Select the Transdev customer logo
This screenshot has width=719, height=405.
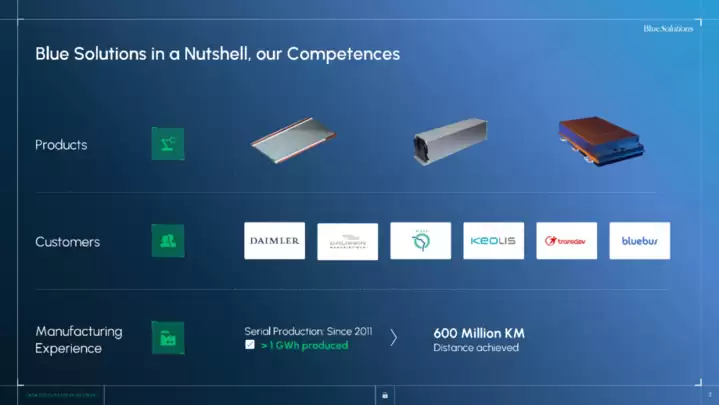(566, 241)
